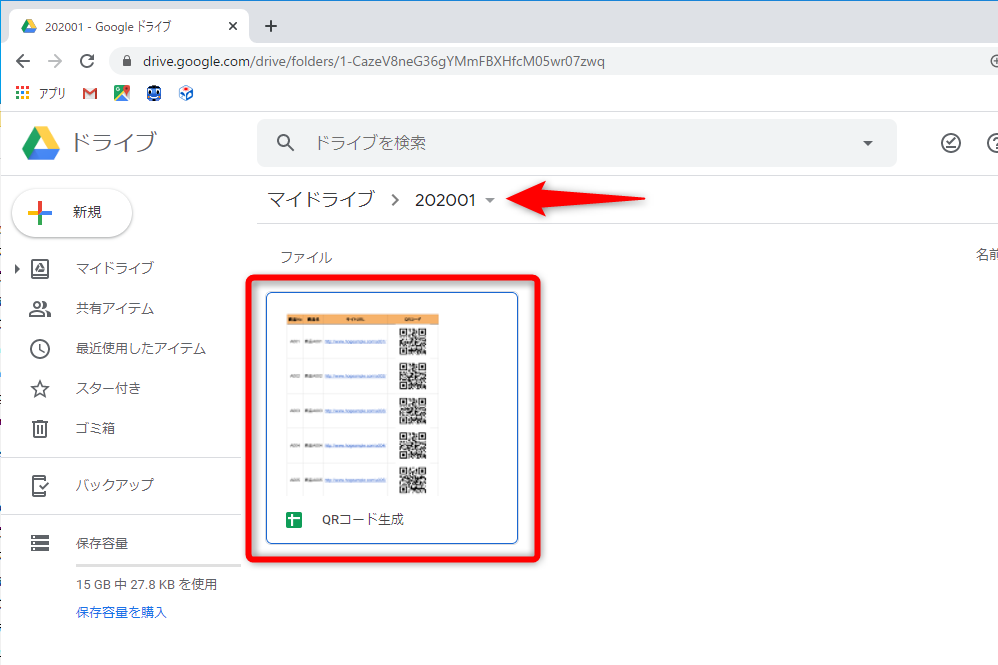Click the storage bars icon
Image resolution: width=998 pixels, height=665 pixels.
pos(40,543)
